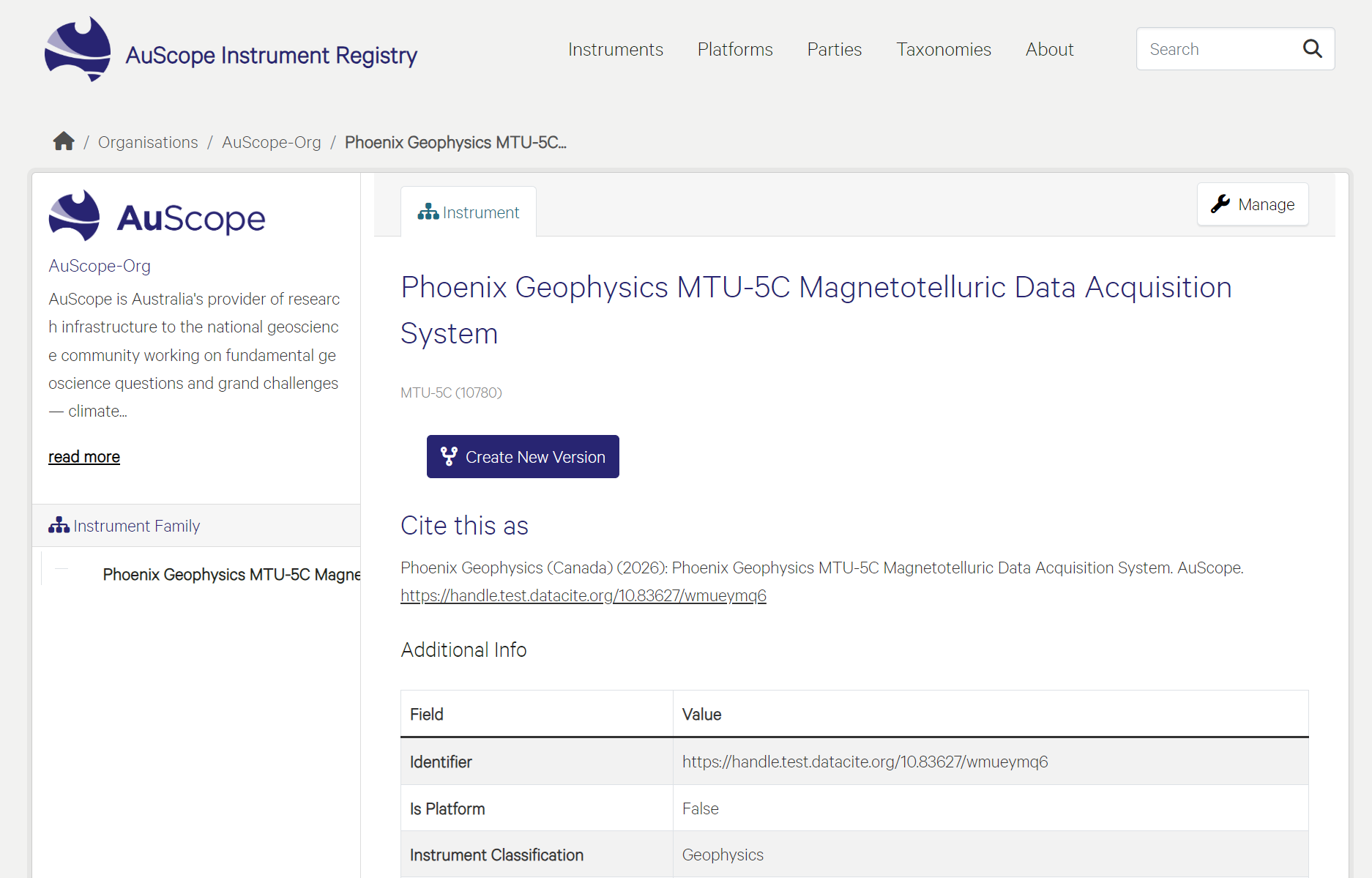Screen dimensions: 1372x878
Task: Select the Instrument tab
Action: (x=469, y=212)
